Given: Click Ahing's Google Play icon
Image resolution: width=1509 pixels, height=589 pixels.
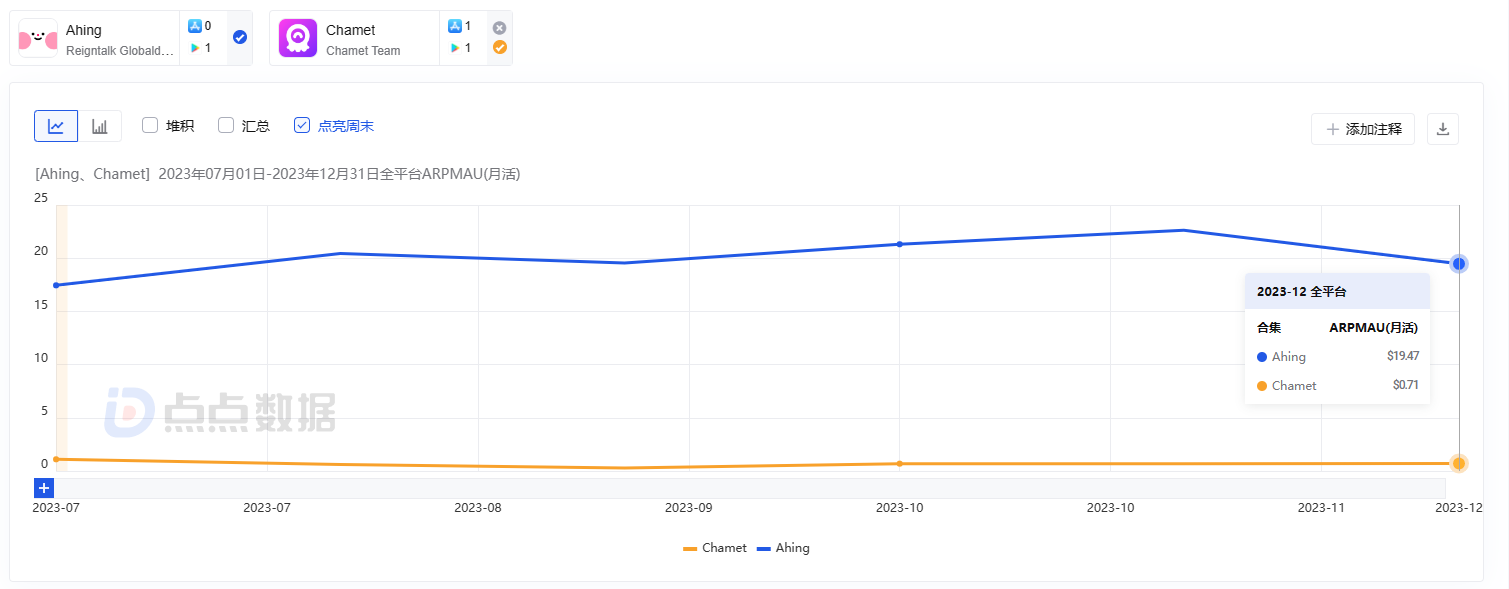Looking at the screenshot, I should [195, 47].
